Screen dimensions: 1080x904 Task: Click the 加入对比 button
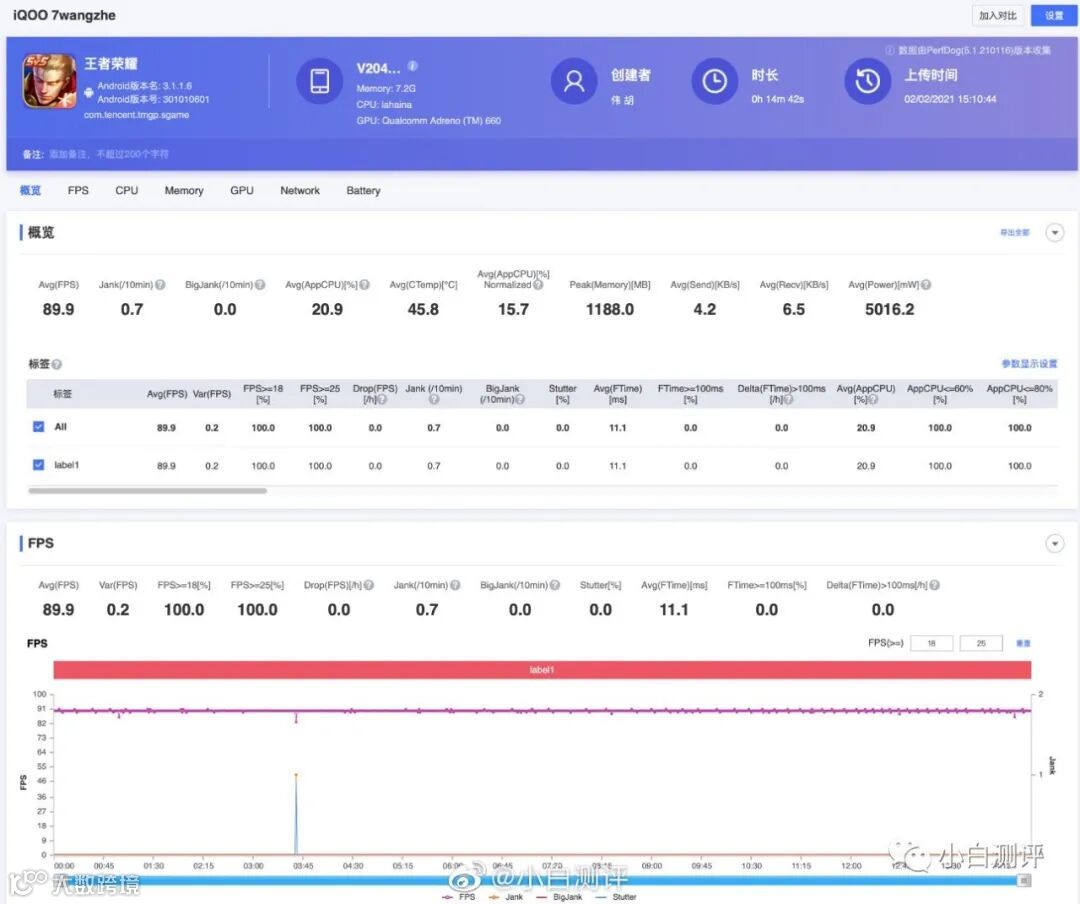[997, 15]
